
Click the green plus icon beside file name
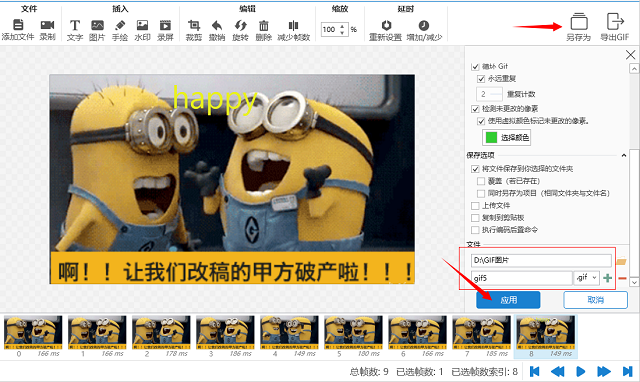pos(607,278)
